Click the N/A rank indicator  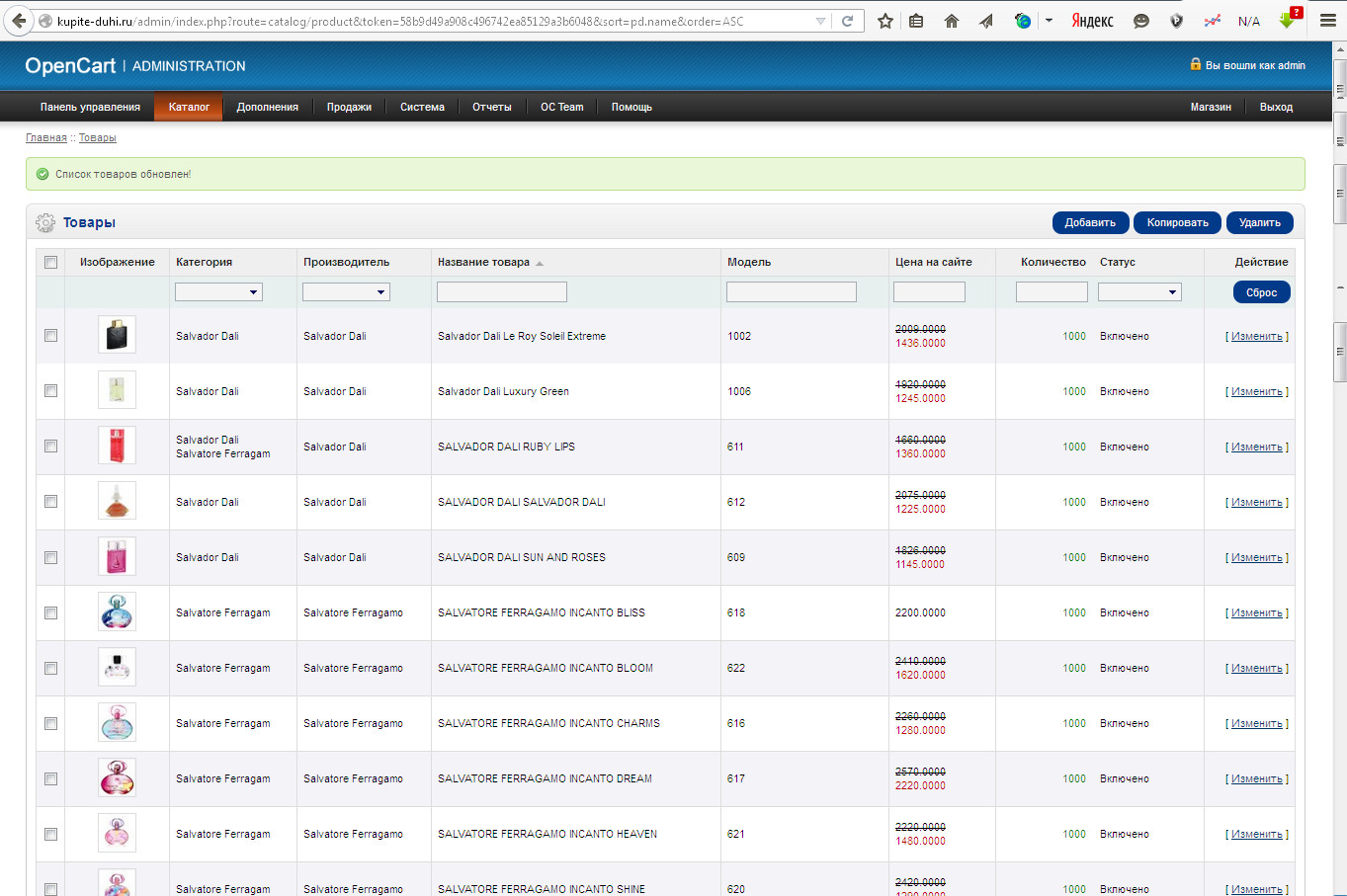1249,21
